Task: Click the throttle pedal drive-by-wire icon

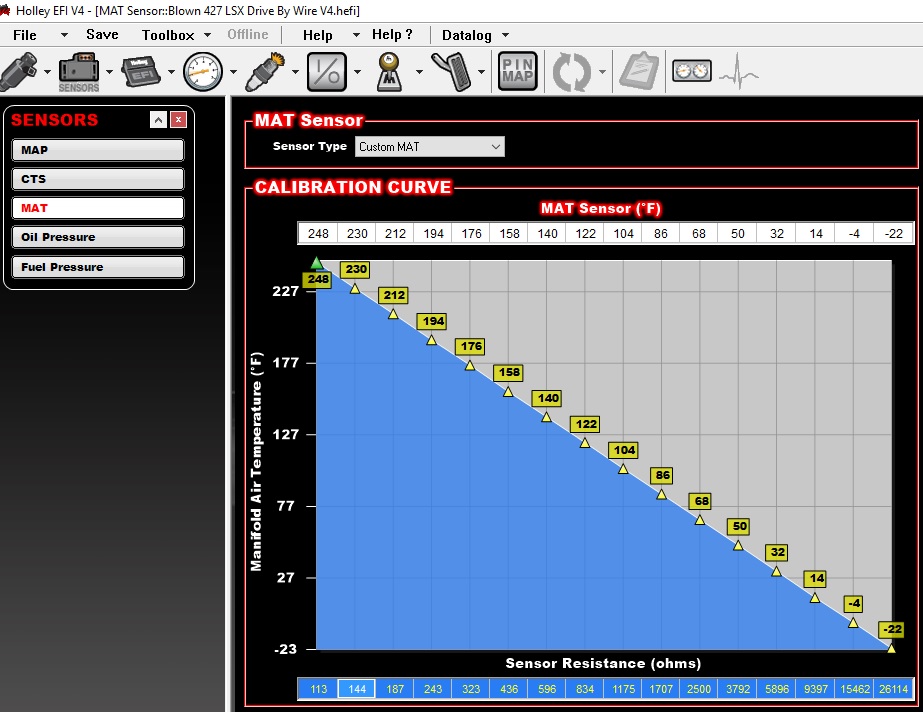Action: pyautogui.click(x=452, y=72)
